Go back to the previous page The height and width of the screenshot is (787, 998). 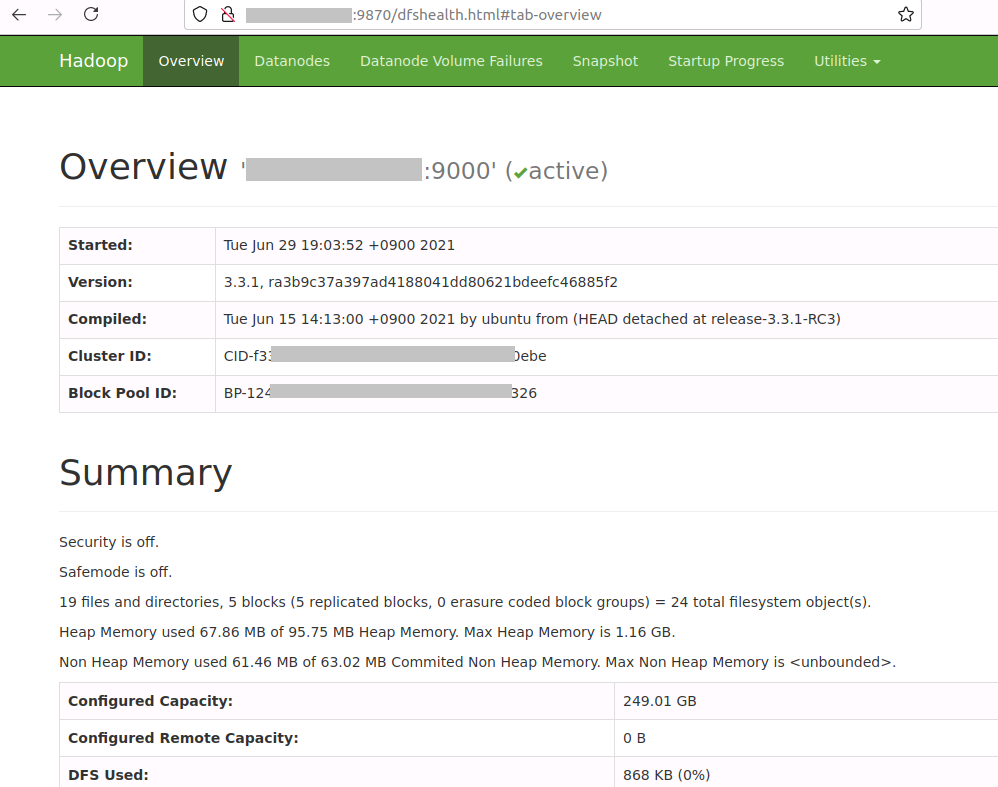pos(19,15)
